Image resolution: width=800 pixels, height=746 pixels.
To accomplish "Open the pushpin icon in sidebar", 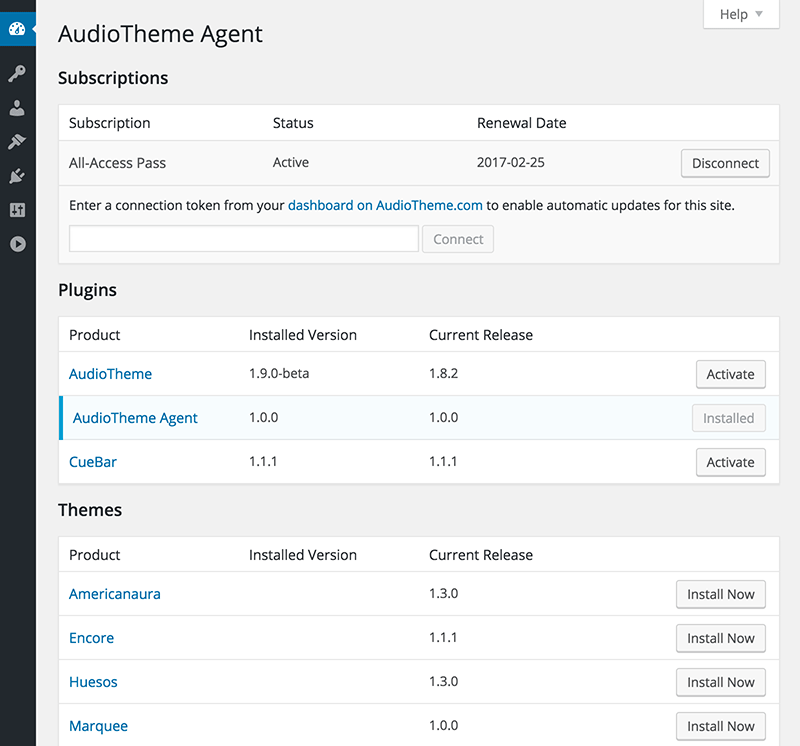I will click(17, 142).
